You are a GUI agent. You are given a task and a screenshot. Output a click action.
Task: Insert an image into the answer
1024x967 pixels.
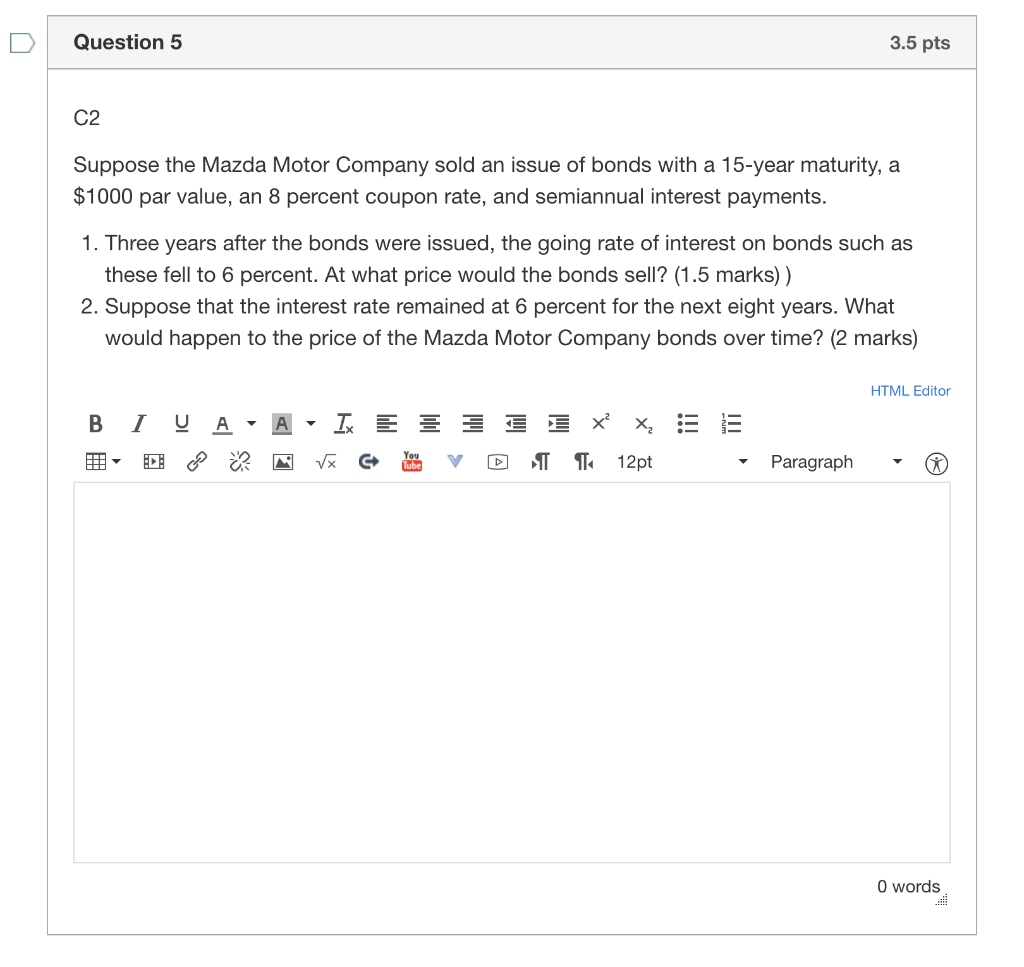[x=283, y=462]
